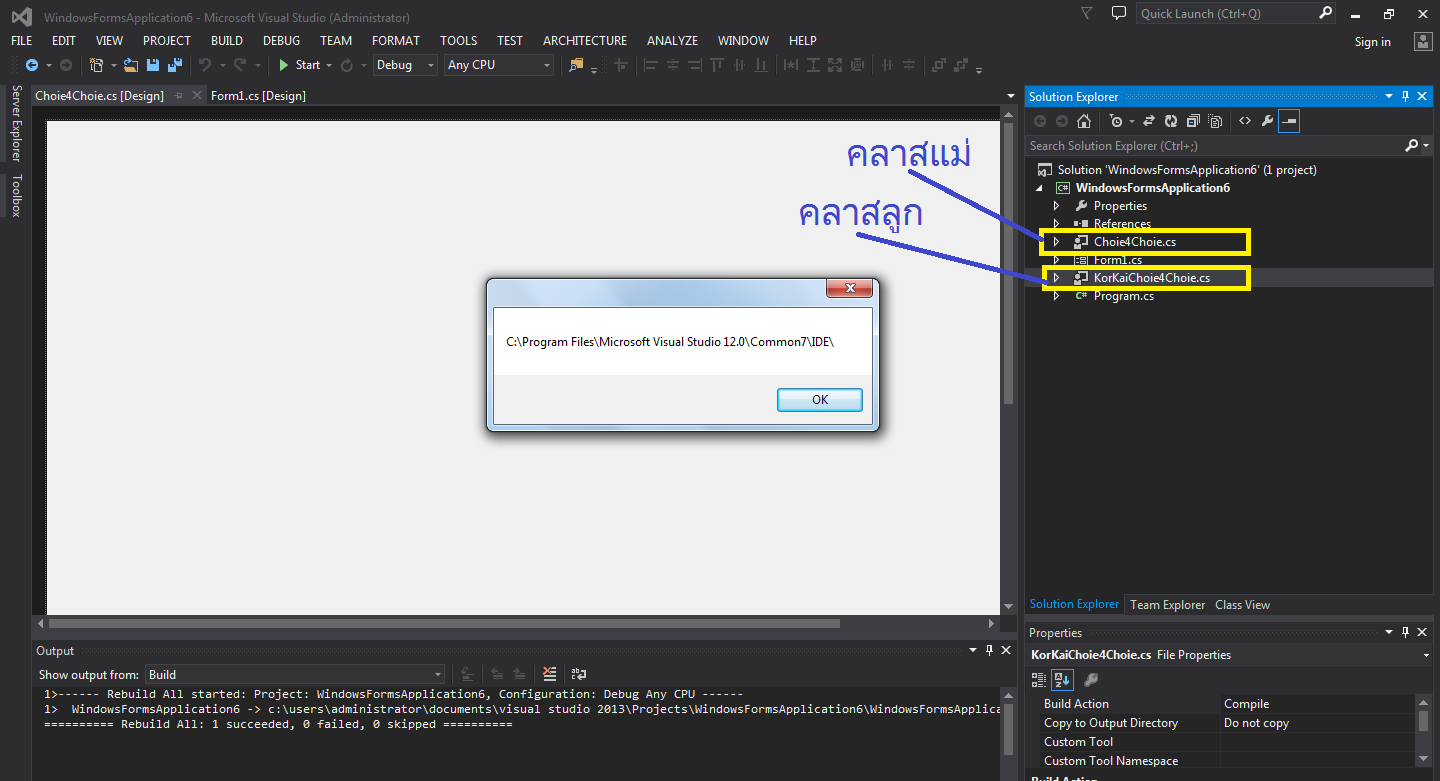Click the Property Pages icon in Properties panel
This screenshot has width=1440, height=781.
point(1091,680)
